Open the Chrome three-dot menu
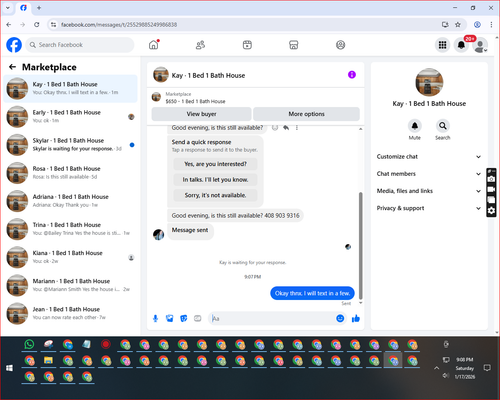 click(x=491, y=25)
